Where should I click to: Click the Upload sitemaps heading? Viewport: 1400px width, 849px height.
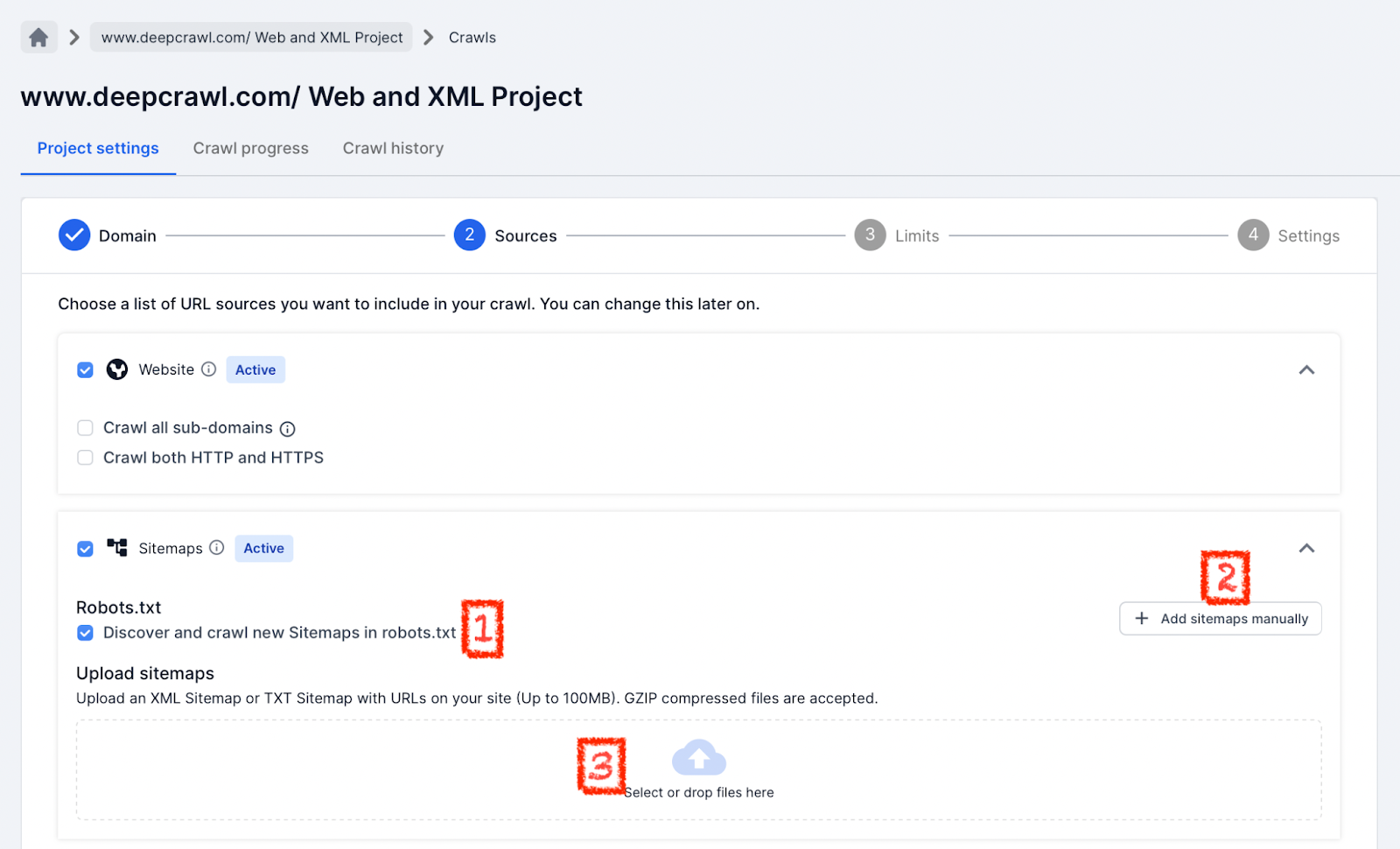tap(145, 673)
